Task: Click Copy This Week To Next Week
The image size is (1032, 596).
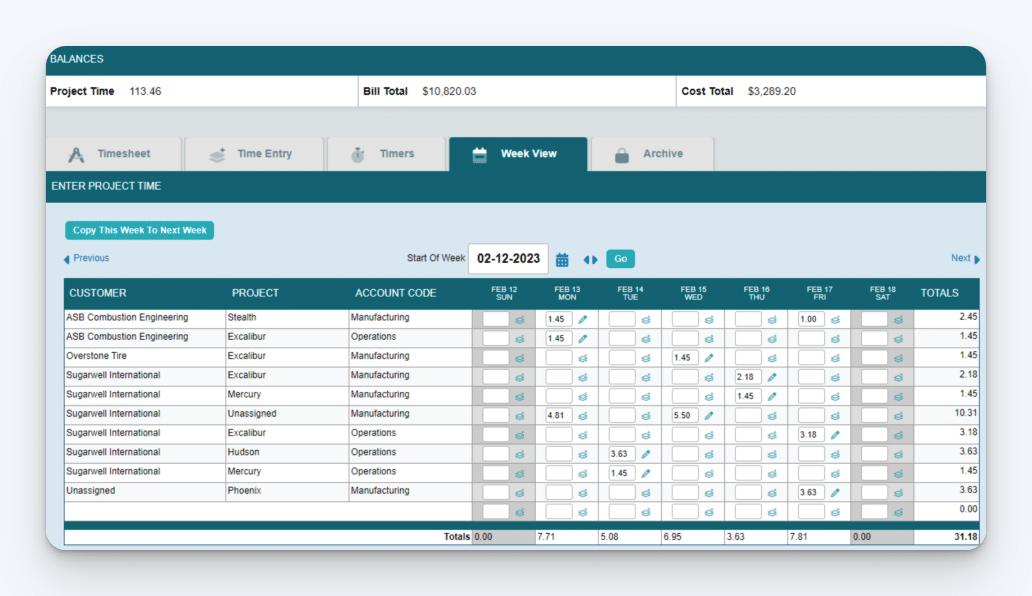Action: pos(138,230)
